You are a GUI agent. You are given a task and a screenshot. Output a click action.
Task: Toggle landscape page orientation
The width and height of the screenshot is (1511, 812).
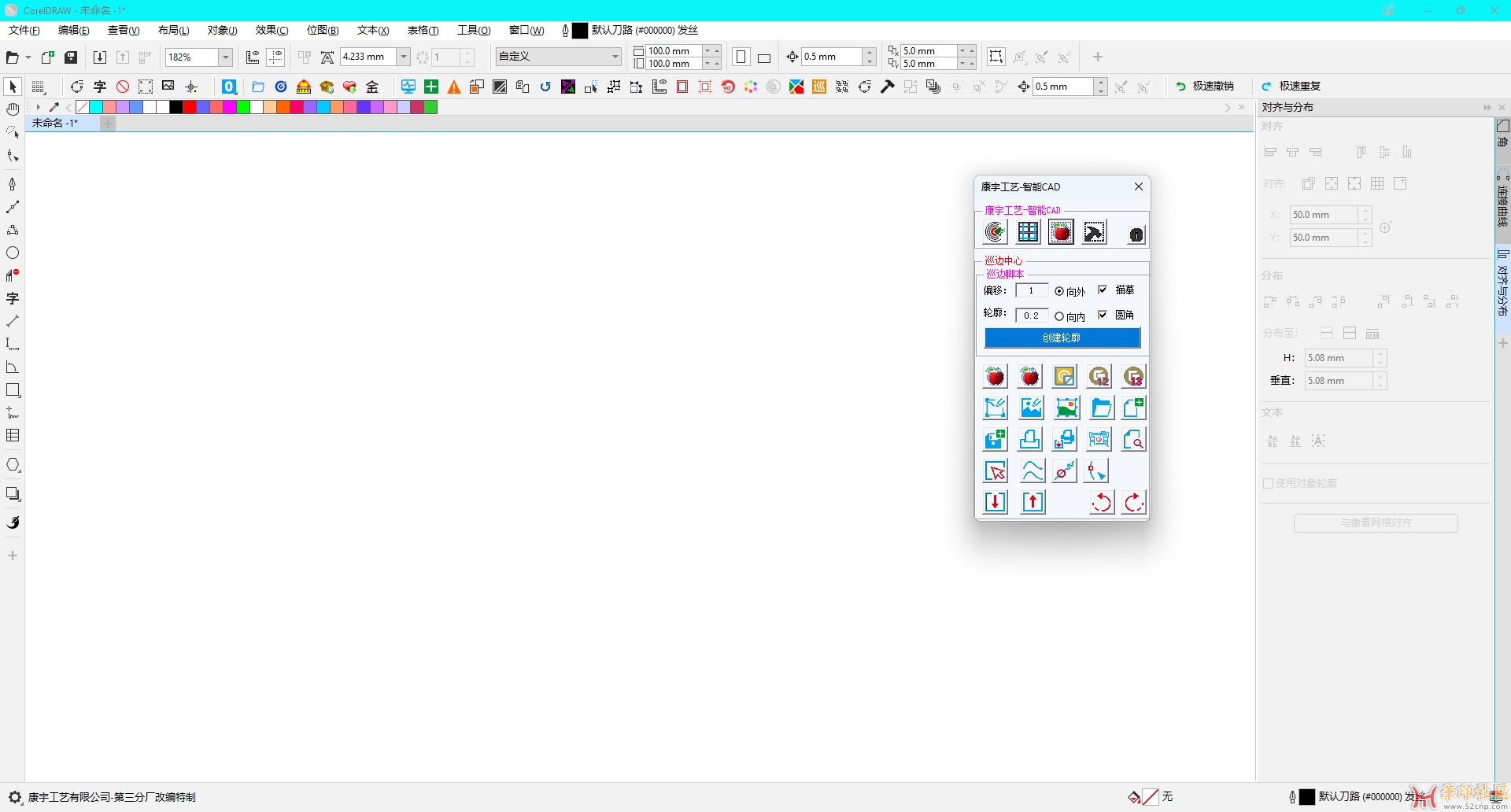pyautogui.click(x=763, y=57)
